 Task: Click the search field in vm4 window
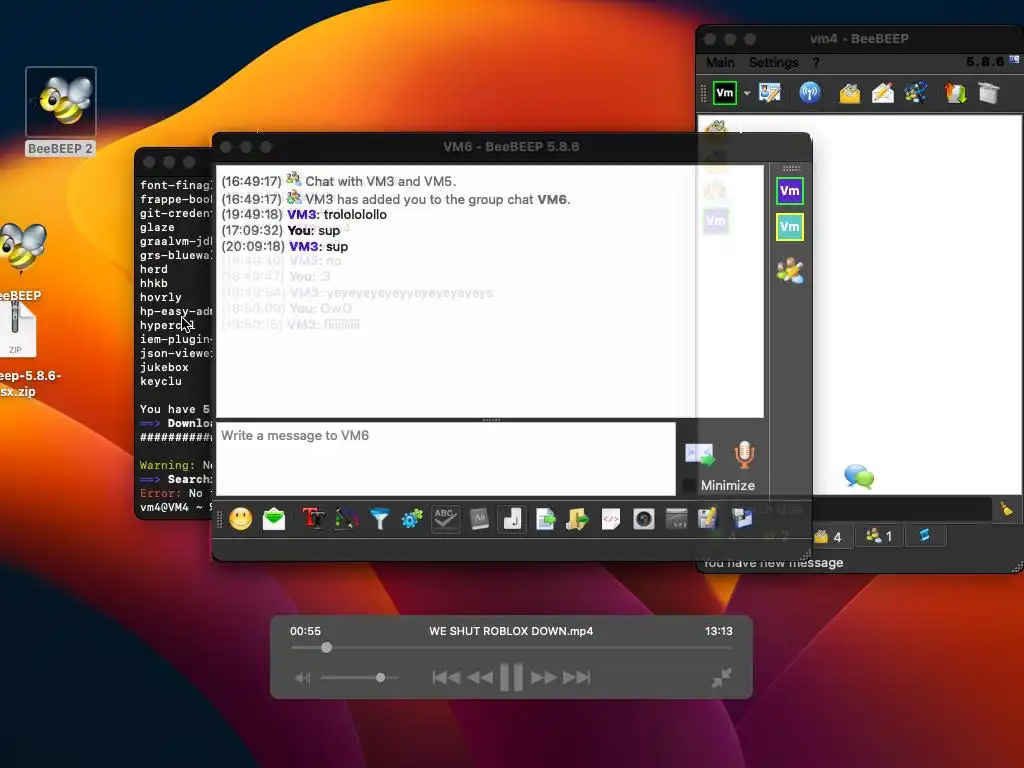click(x=903, y=508)
